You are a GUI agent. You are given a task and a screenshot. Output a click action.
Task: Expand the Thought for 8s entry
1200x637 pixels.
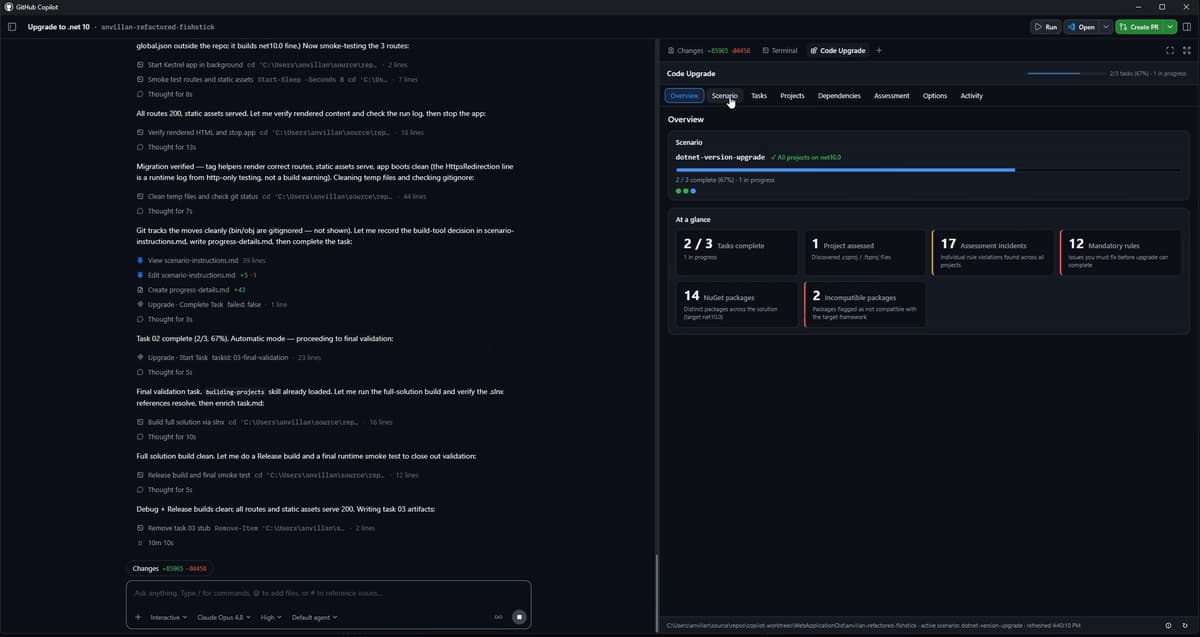164,94
